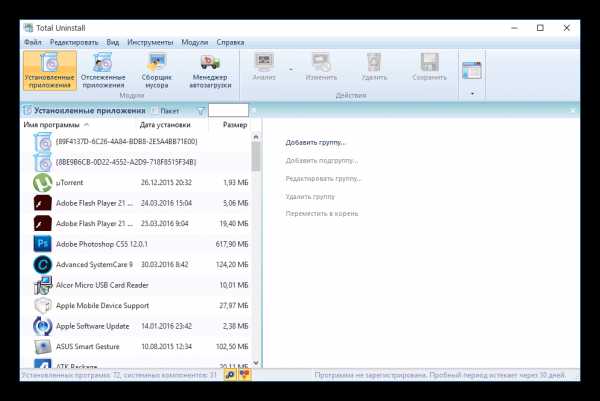Close the right panel with small X
The width and height of the screenshot is (600, 401).
[x=572, y=111]
